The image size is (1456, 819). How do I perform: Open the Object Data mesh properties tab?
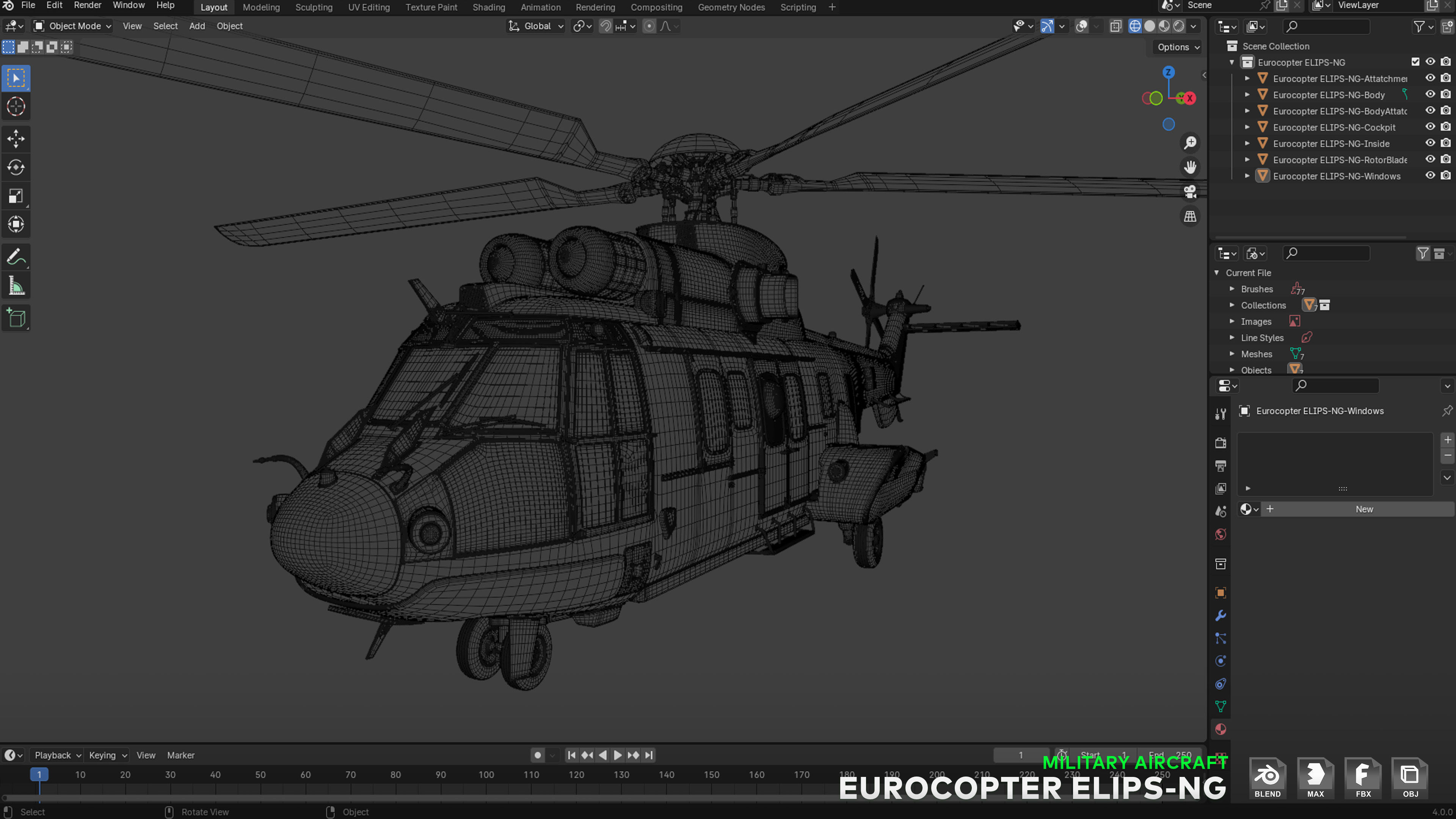pos(1220,706)
